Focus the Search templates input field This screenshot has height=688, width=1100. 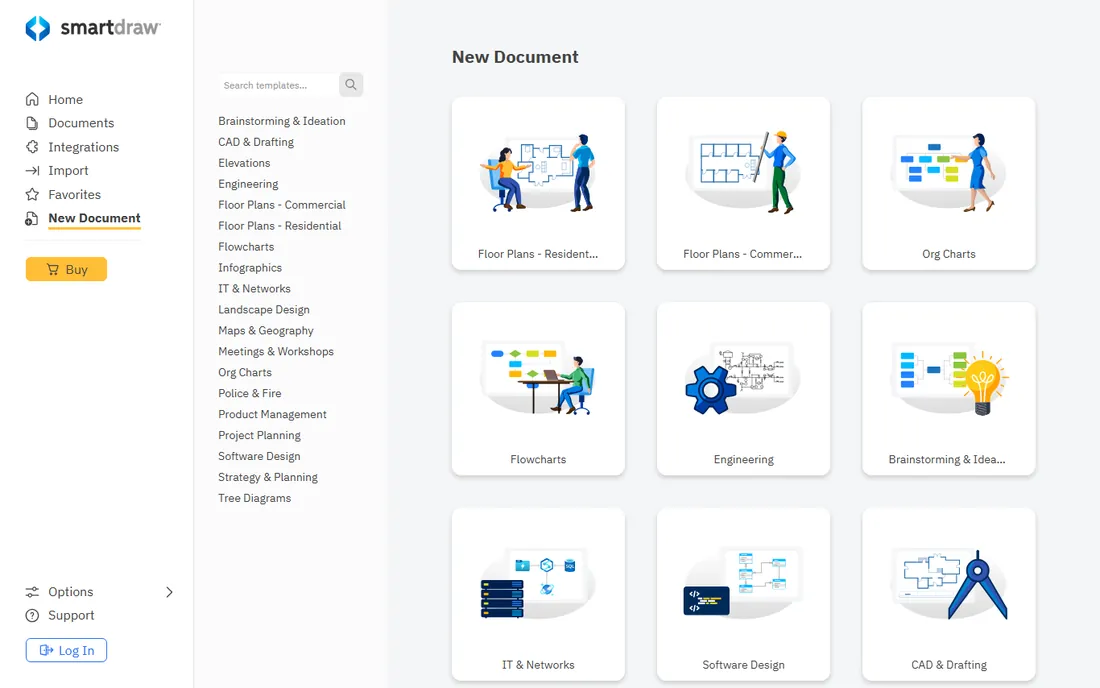point(279,85)
